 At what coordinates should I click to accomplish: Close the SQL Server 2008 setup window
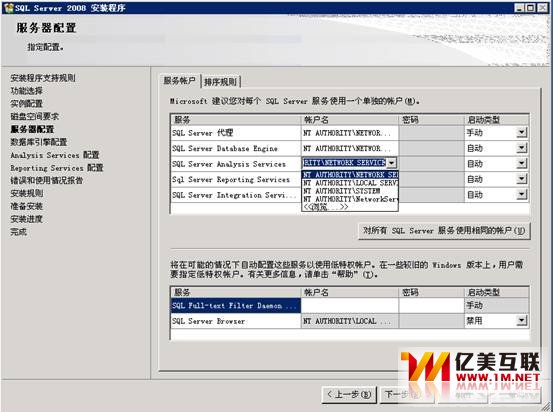click(542, 8)
